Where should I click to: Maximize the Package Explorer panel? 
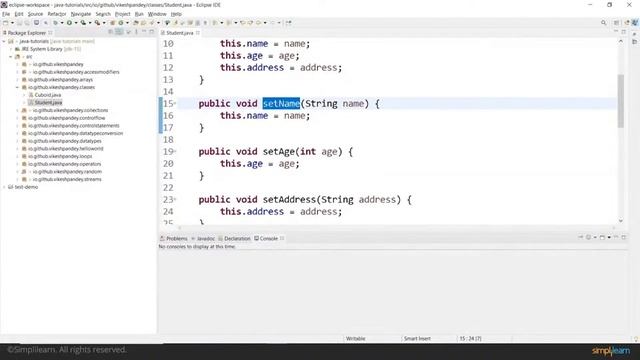point(151,32)
